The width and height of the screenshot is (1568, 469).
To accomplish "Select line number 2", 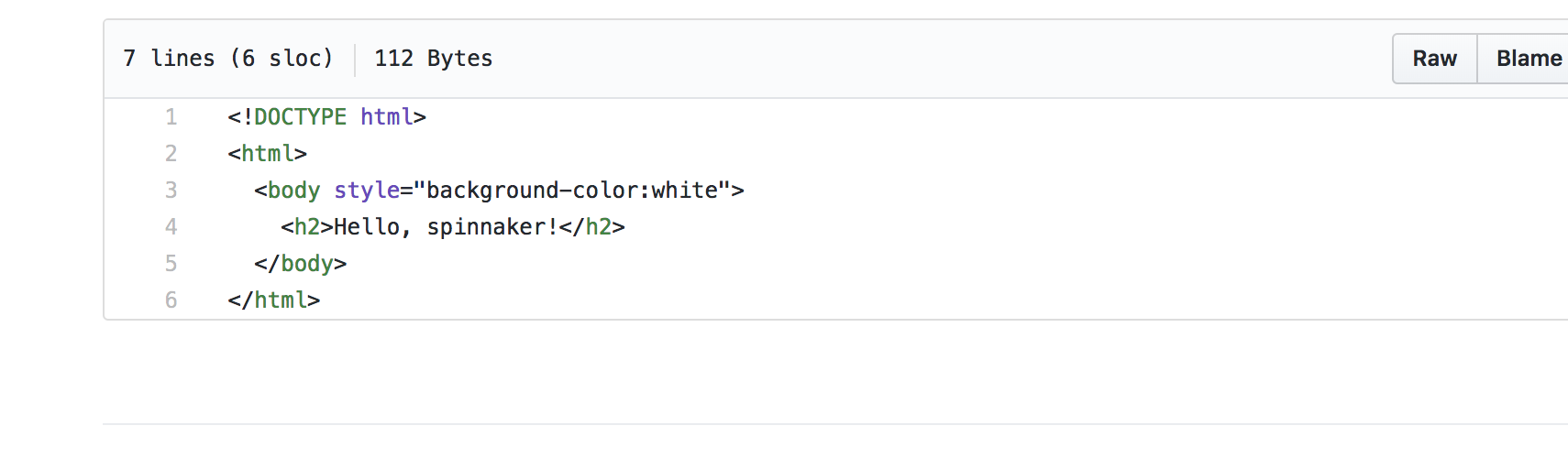I will coord(171,154).
